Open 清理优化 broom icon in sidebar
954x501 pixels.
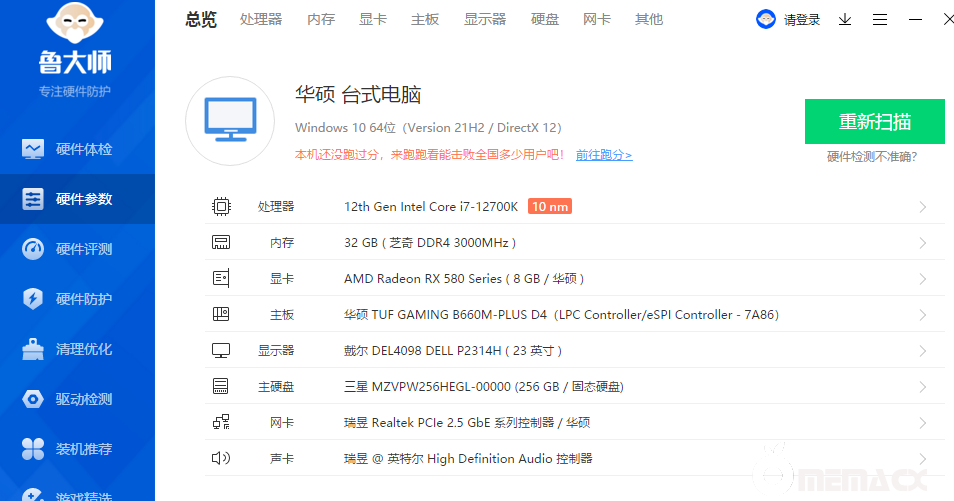34,349
